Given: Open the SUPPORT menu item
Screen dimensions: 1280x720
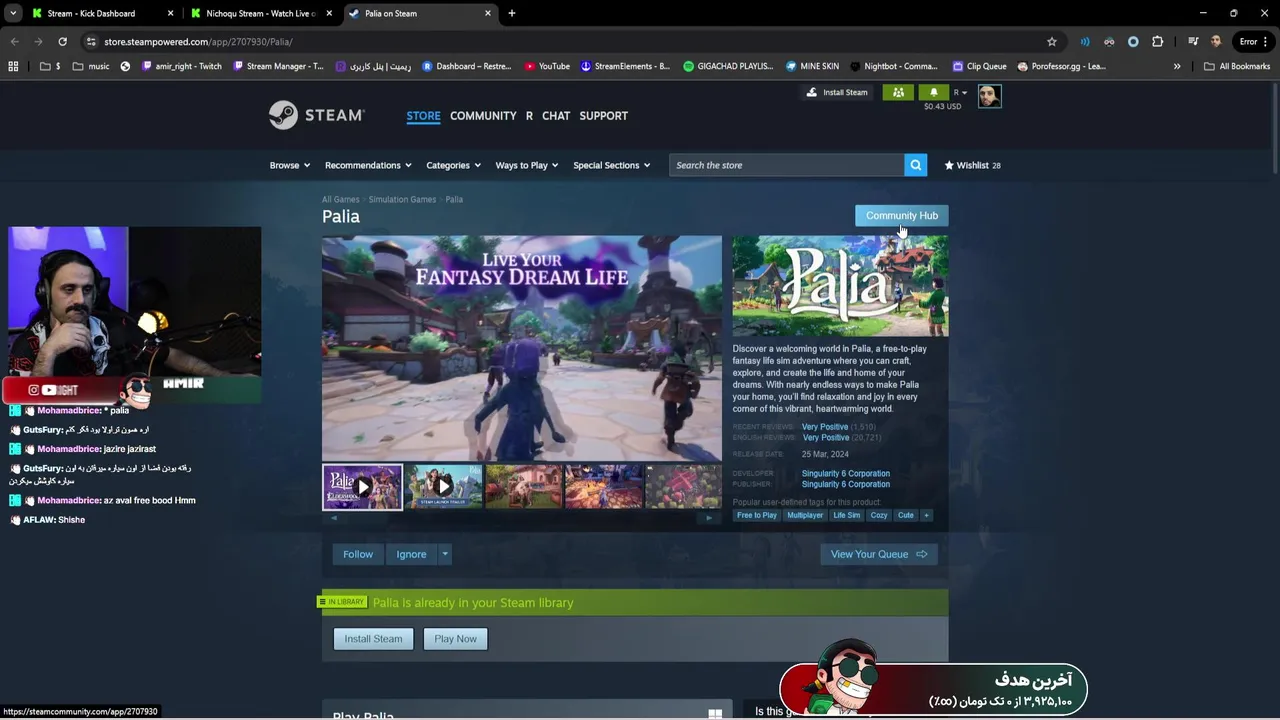Looking at the screenshot, I should point(604,116).
